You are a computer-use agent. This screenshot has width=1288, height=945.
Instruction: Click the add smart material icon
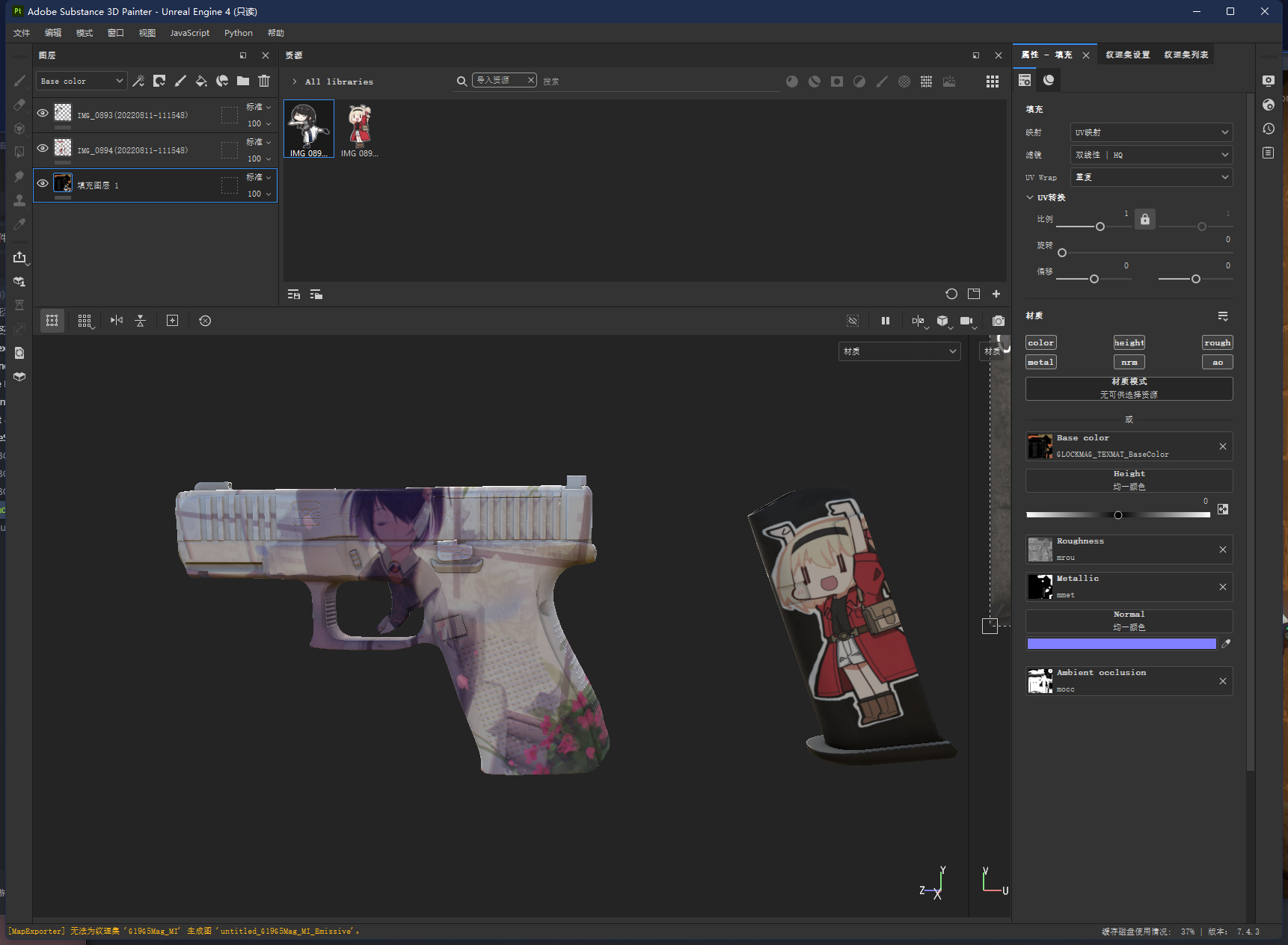point(222,81)
